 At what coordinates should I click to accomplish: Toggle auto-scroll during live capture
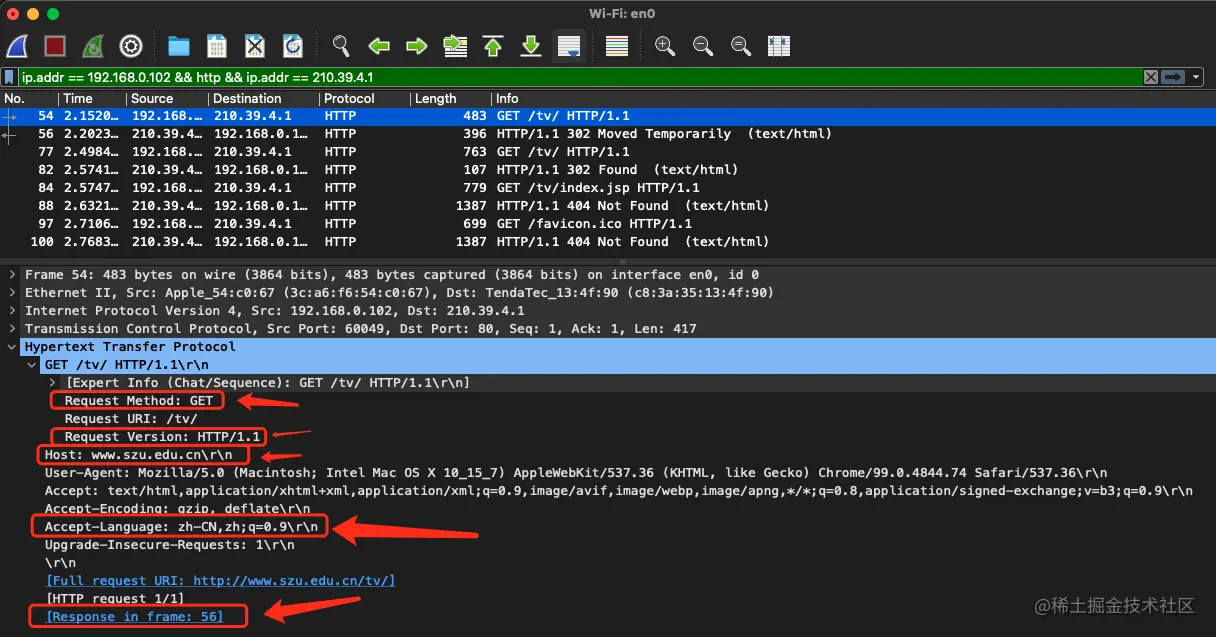click(x=569, y=46)
